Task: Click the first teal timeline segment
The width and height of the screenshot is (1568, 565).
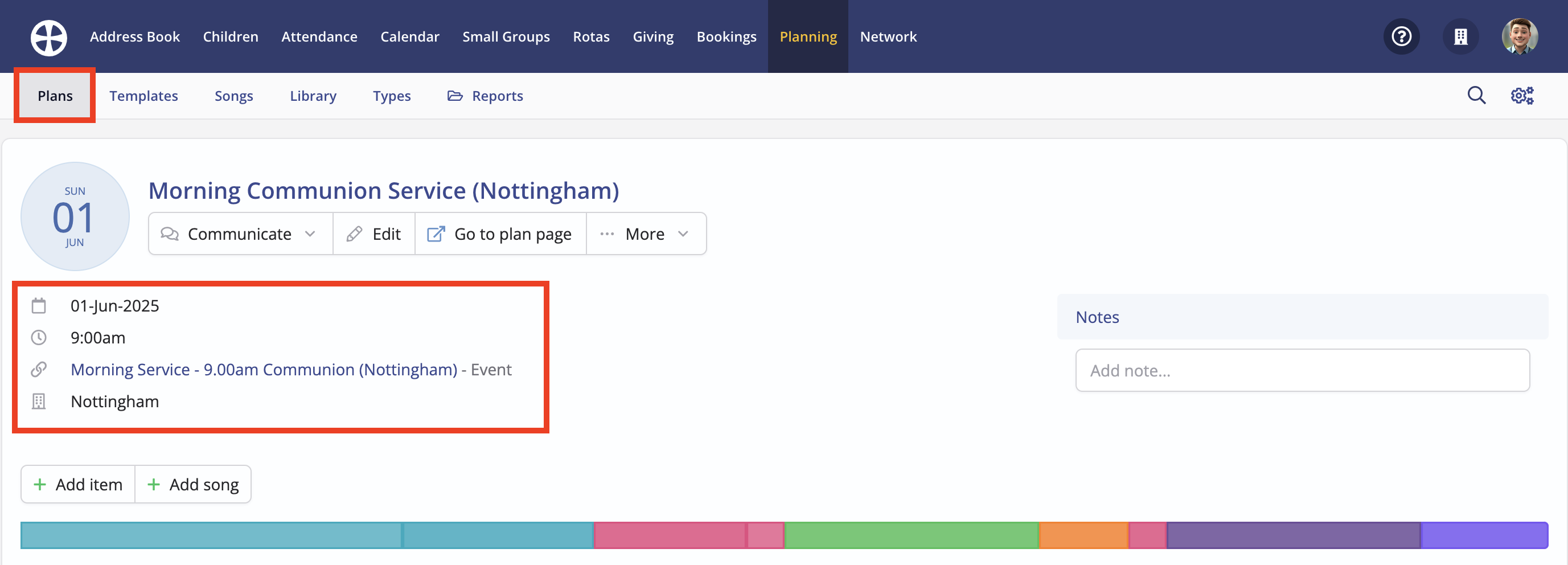Action: [211, 535]
